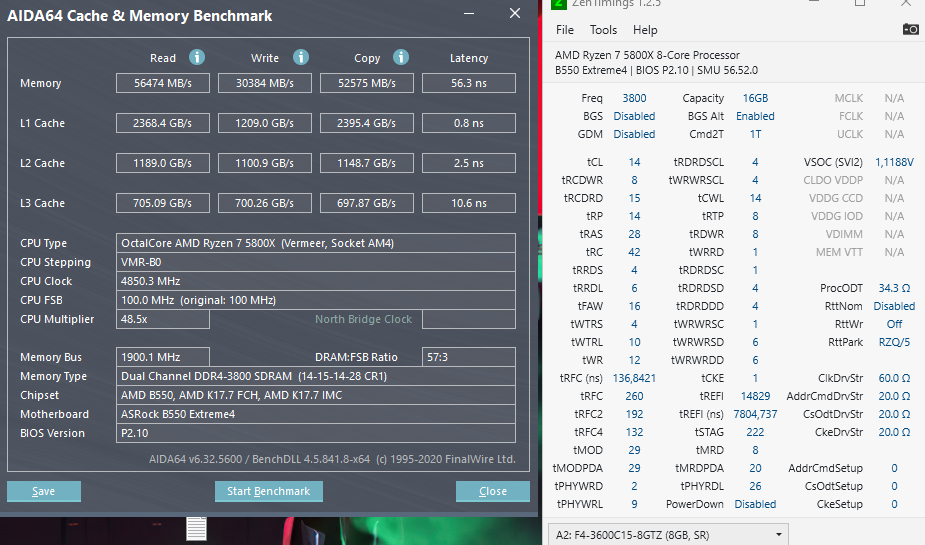Open the Help menu in ZenTimings
This screenshot has width=925, height=545.
tap(645, 29)
